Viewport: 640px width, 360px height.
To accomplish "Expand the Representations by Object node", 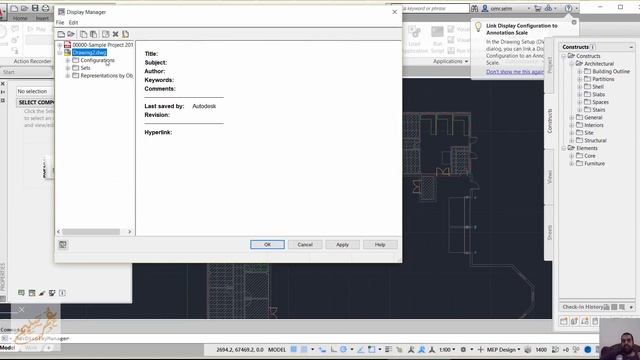I will tap(68, 76).
